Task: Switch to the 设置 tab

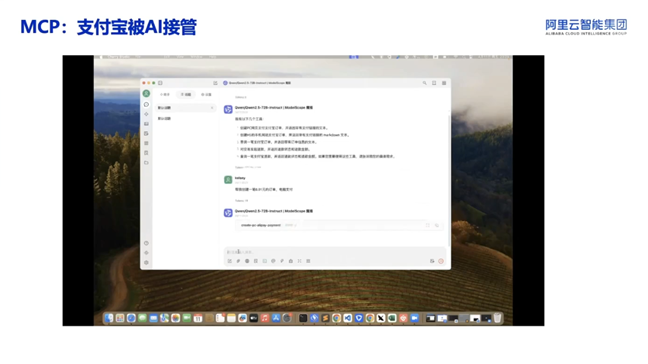Action: 206,95
